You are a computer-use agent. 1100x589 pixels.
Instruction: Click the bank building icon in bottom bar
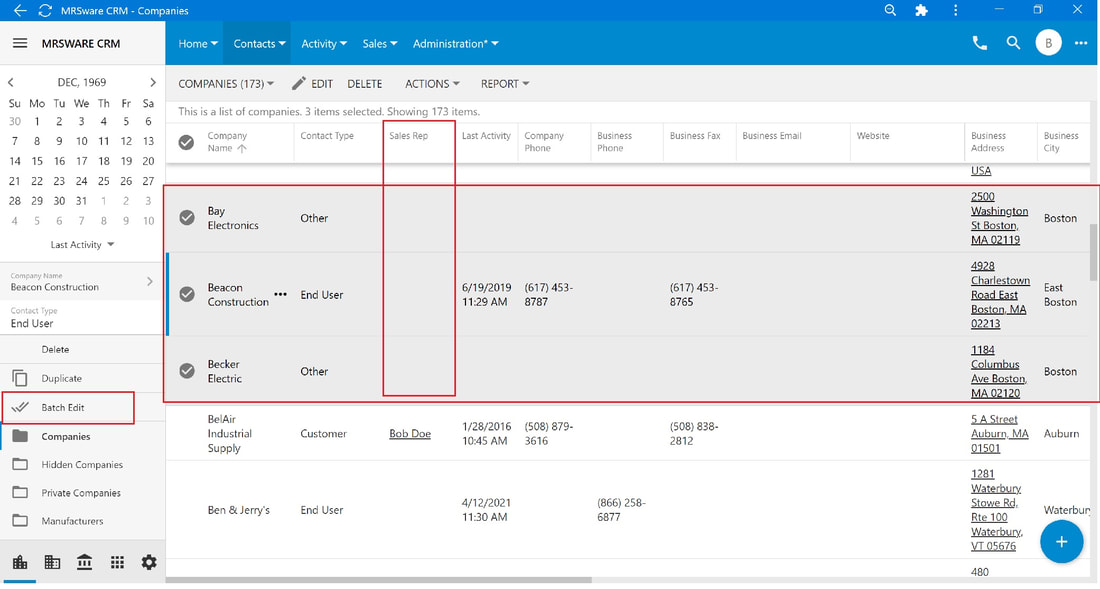pos(84,562)
